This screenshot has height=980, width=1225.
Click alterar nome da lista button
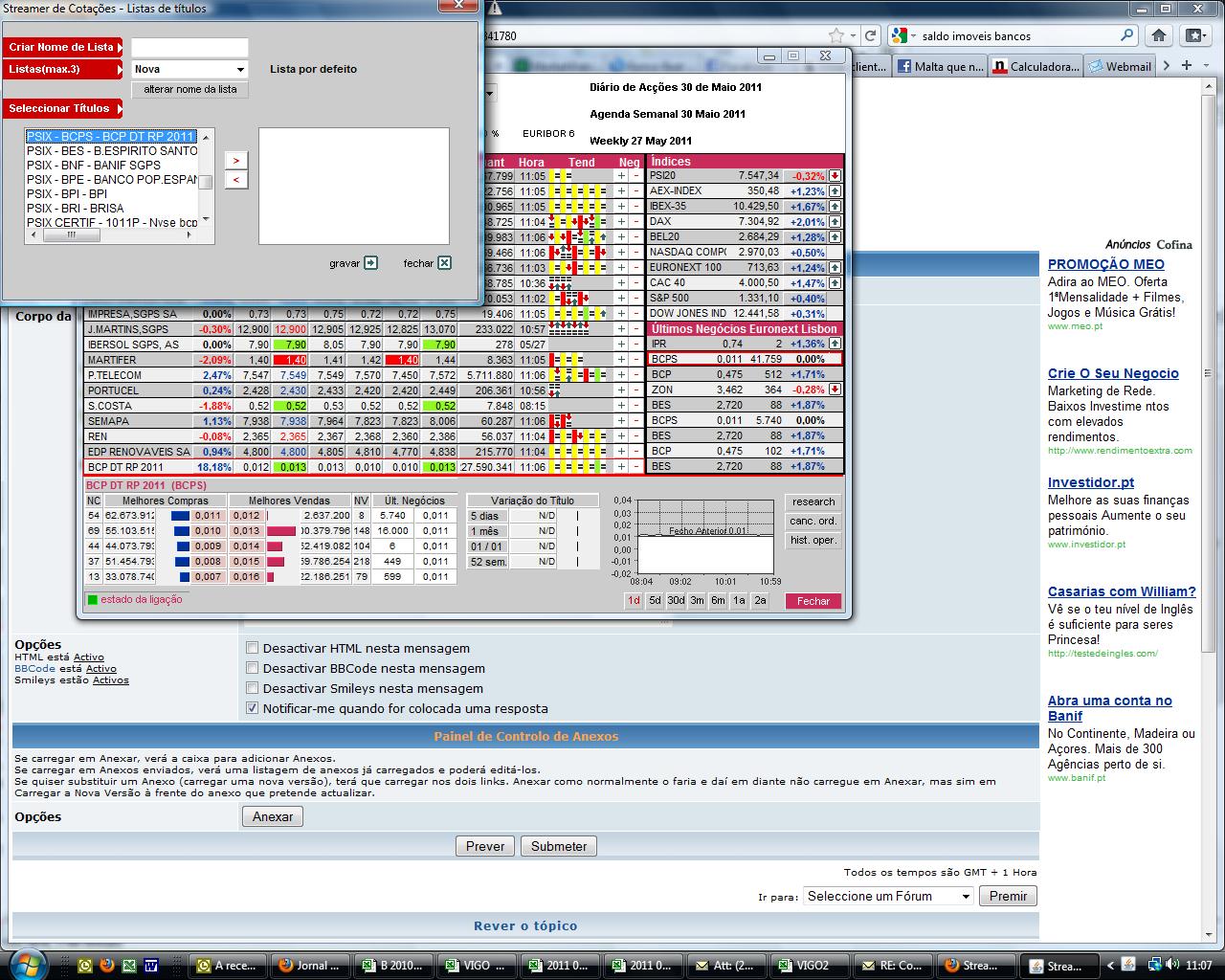coord(190,89)
